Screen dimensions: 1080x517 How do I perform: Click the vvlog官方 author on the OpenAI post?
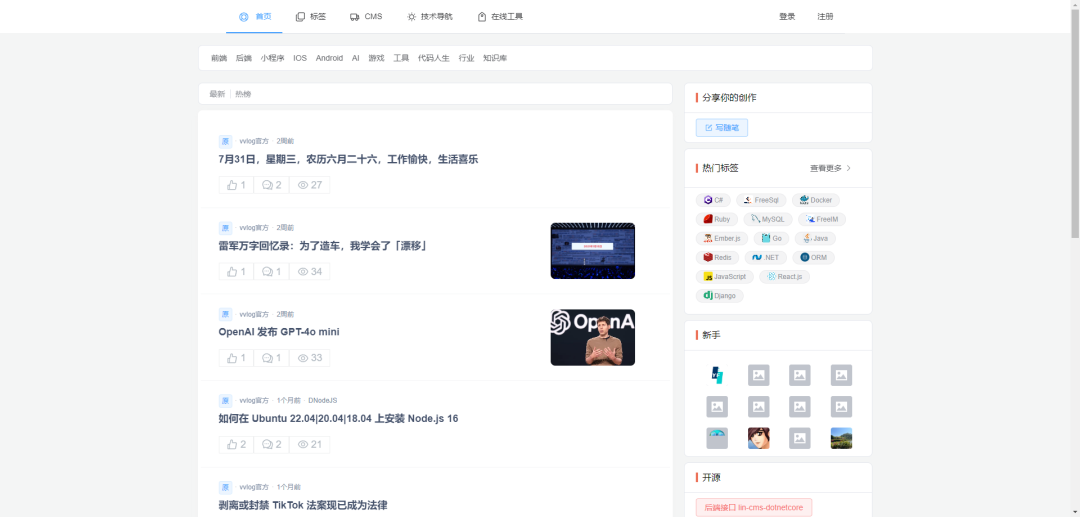pos(254,314)
